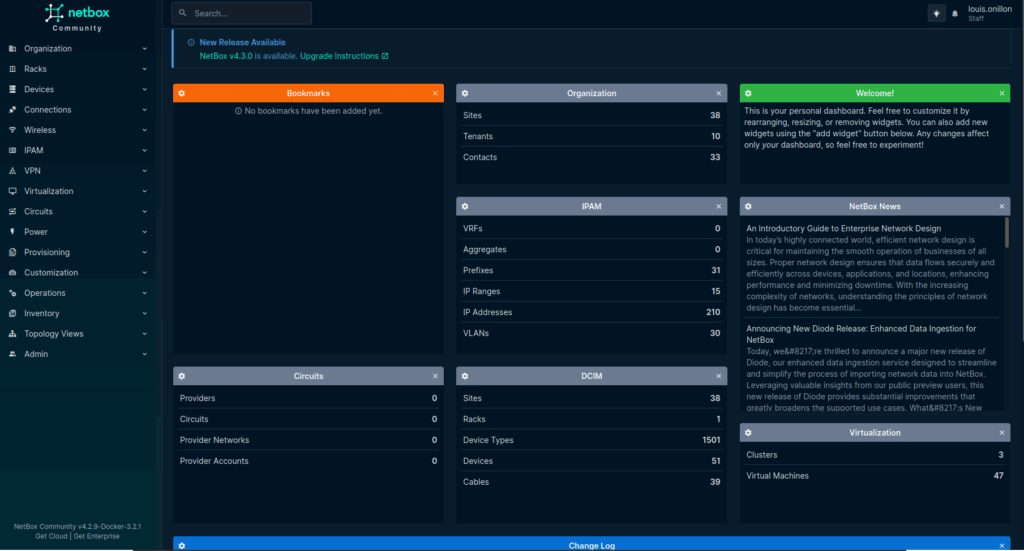Open Organization widget gear settings
This screenshot has height=551, width=1024.
465,93
